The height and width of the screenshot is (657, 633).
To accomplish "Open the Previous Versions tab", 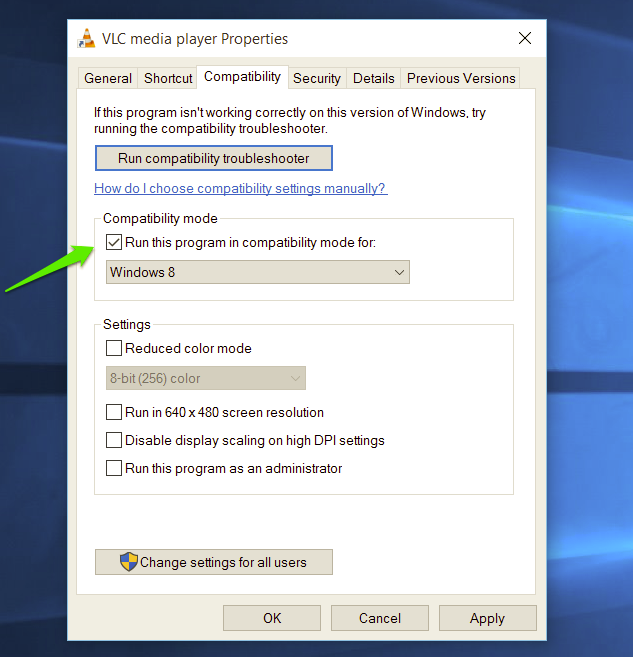I will [461, 78].
